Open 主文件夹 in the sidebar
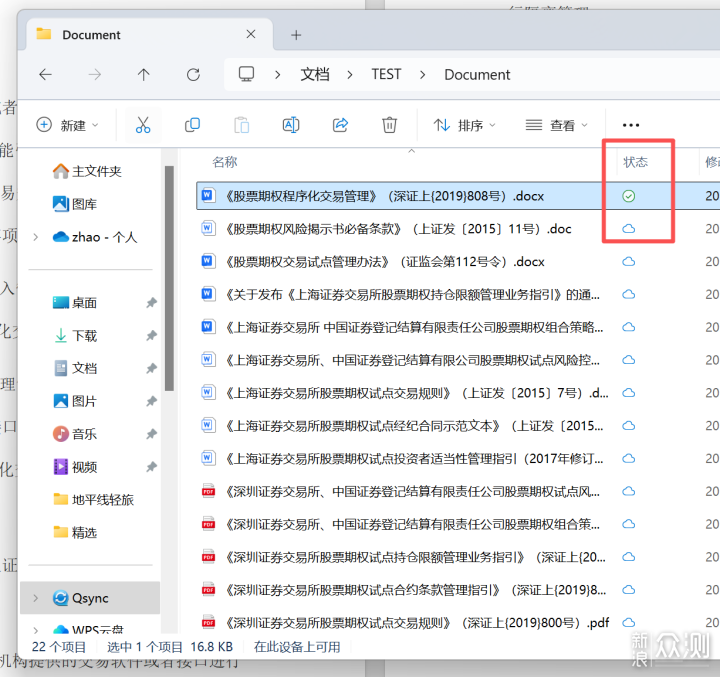The height and width of the screenshot is (677, 720). [87, 171]
